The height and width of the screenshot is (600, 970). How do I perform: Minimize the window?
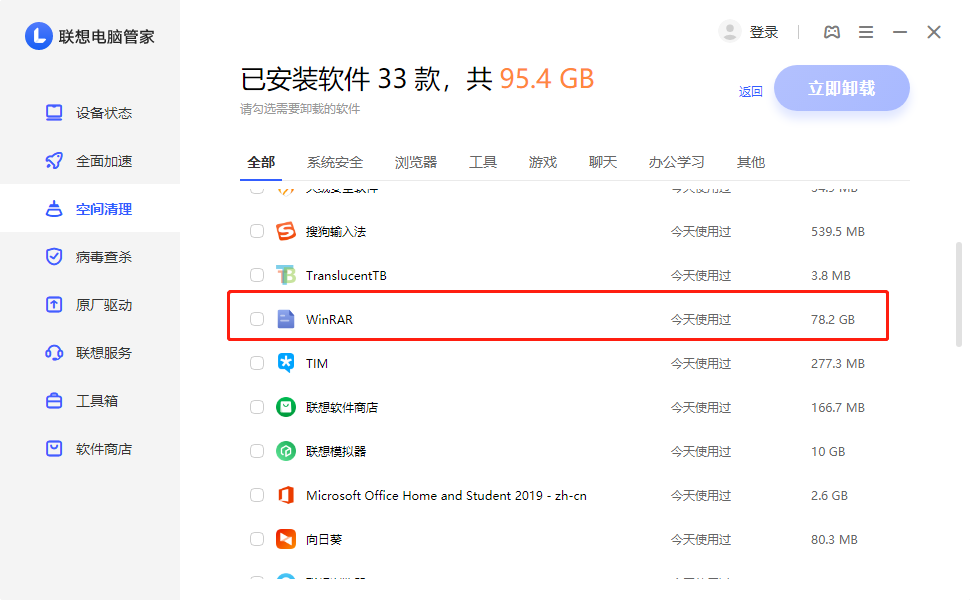[900, 32]
